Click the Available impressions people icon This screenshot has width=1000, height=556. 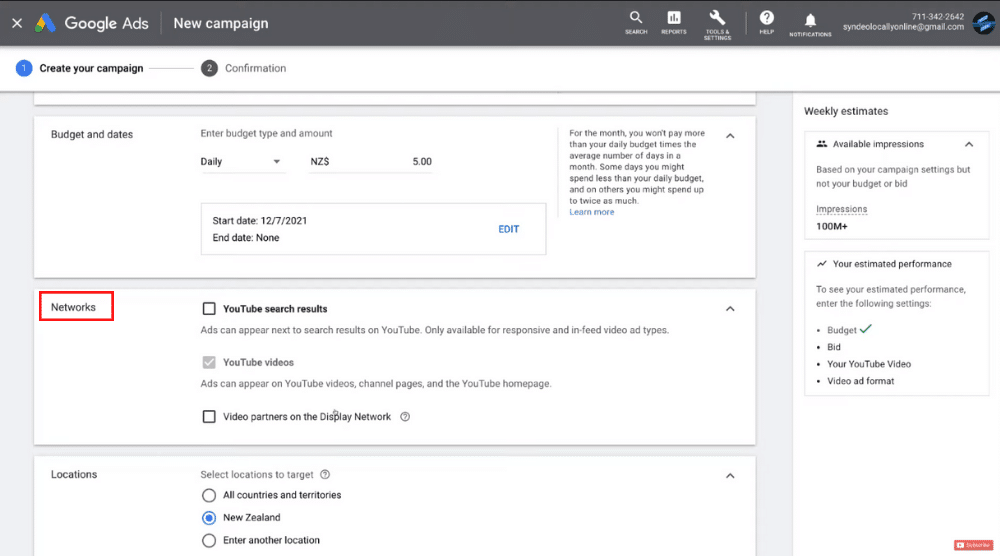click(822, 144)
